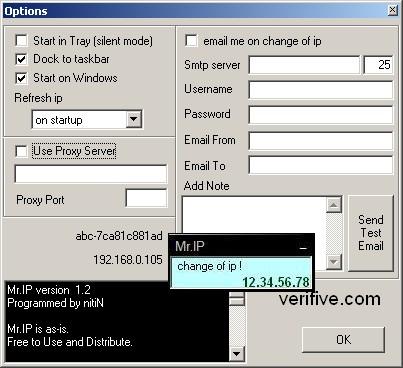Click Send Test Email button
The width and height of the screenshot is (403, 368).
(371, 233)
